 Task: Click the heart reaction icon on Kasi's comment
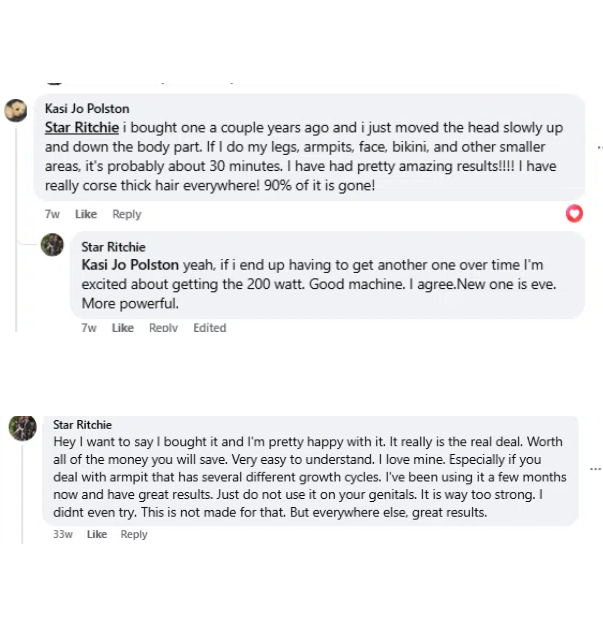pos(574,213)
